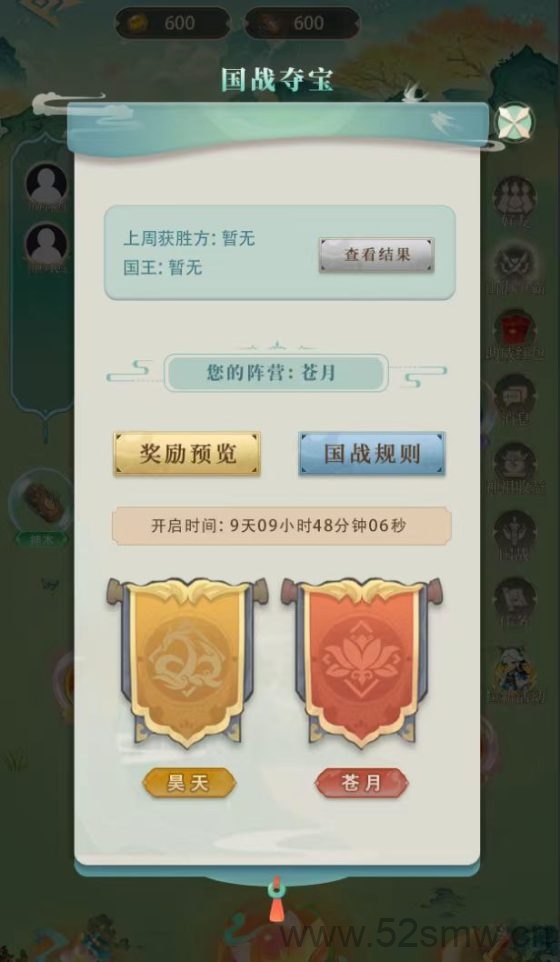Tap the 昊天 name label
Viewport: 560px width, 962px height.
coord(189,783)
